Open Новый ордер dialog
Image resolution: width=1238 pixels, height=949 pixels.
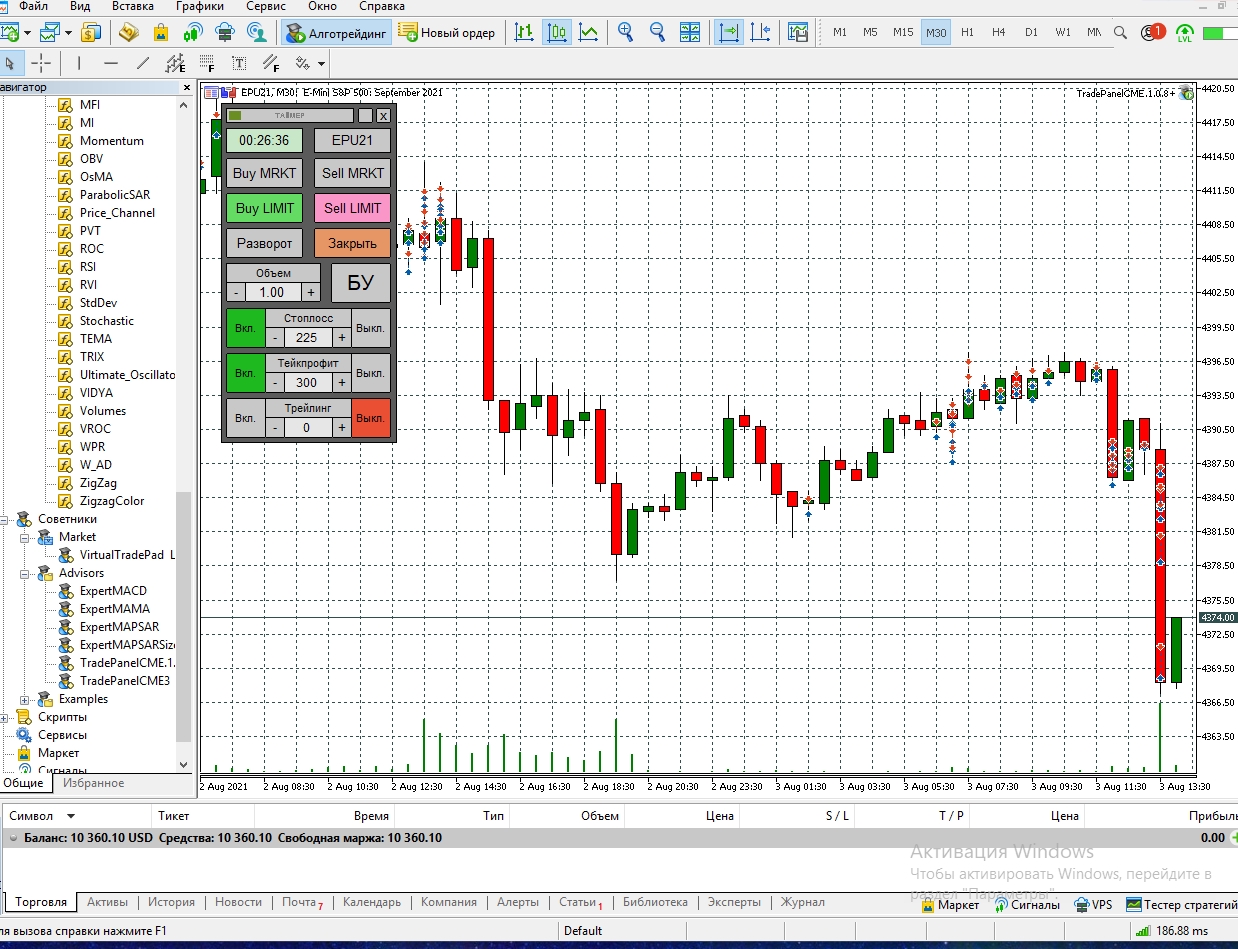pyautogui.click(x=447, y=32)
